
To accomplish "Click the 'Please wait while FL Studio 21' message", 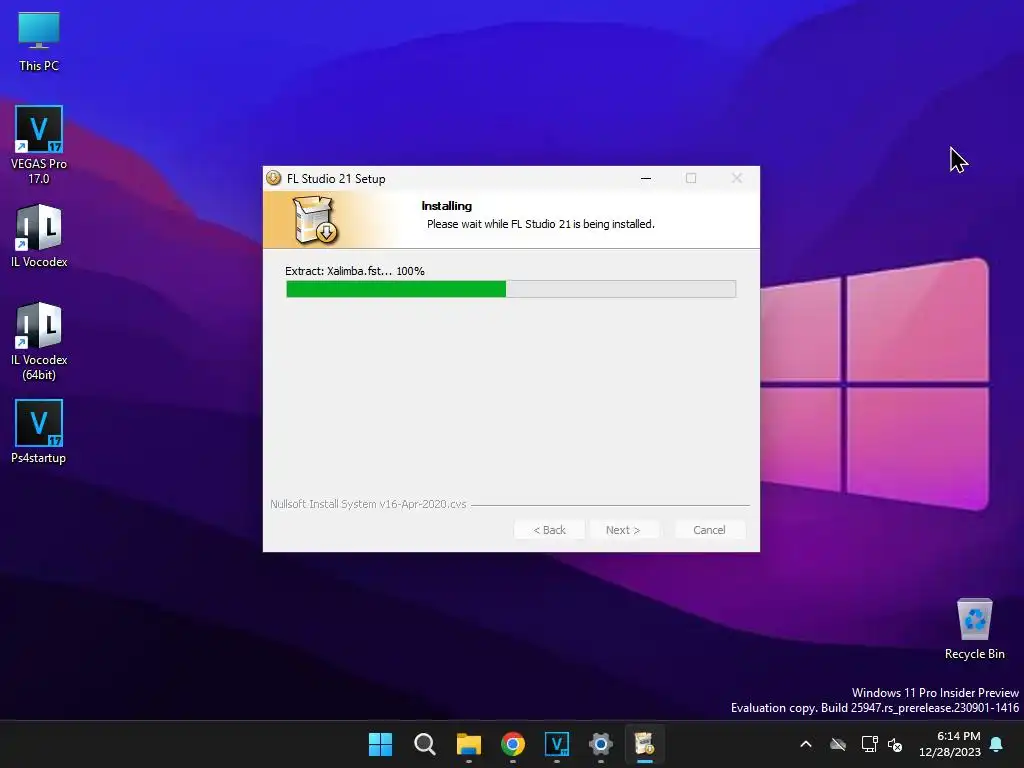I will click(541, 224).
